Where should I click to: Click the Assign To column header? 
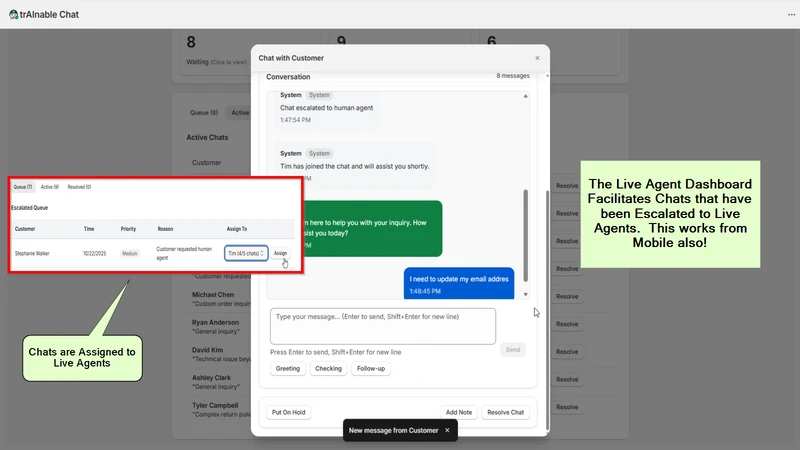tap(237, 229)
